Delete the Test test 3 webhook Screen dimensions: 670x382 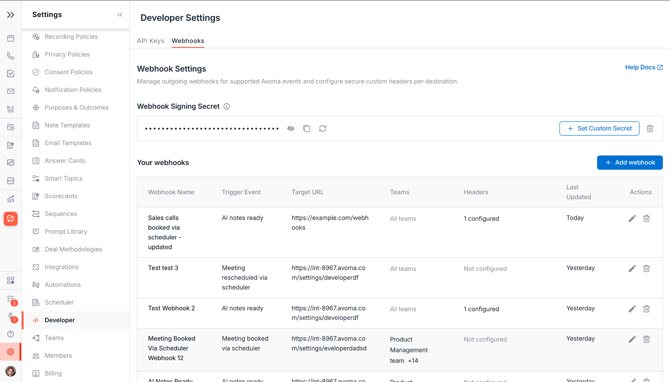(646, 268)
